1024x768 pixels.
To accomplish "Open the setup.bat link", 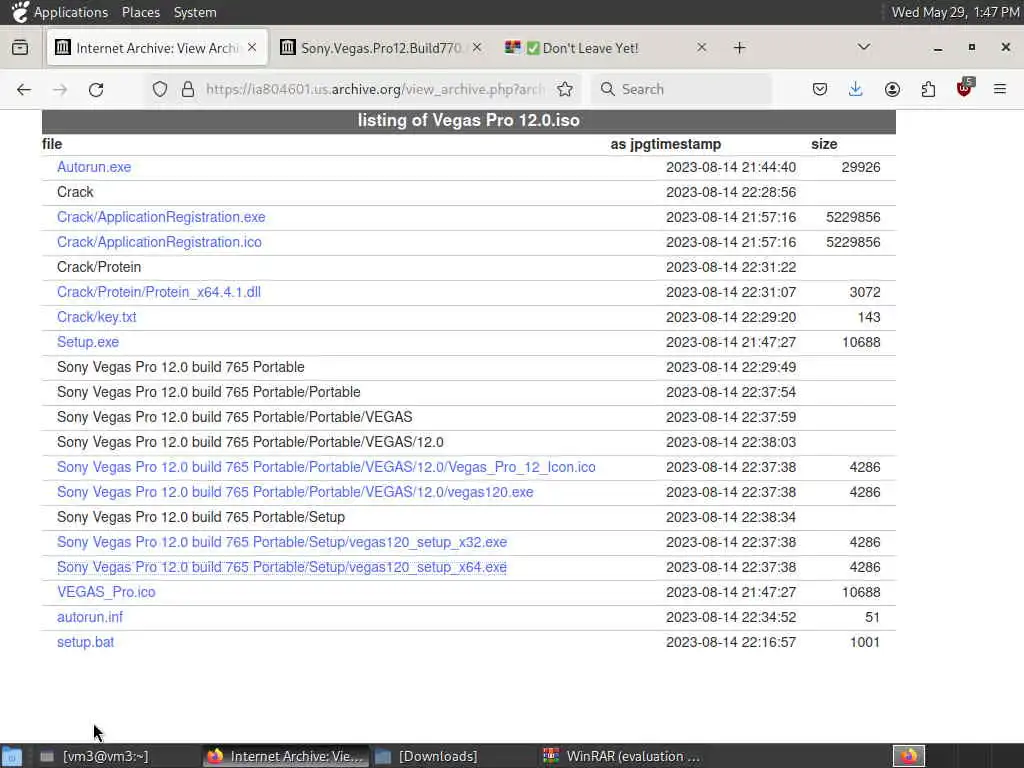I will pyautogui.click(x=86, y=643).
